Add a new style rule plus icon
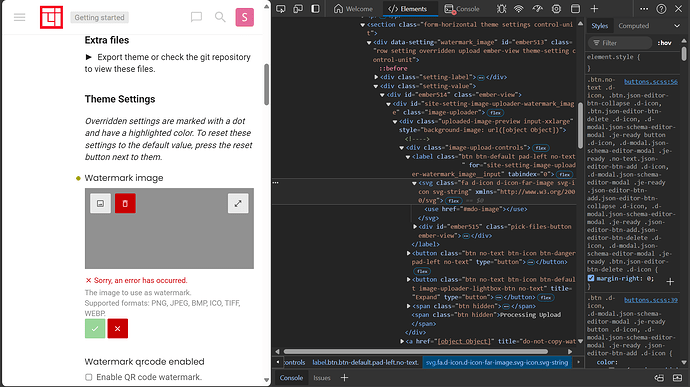The image size is (690, 387). (x=670, y=282)
